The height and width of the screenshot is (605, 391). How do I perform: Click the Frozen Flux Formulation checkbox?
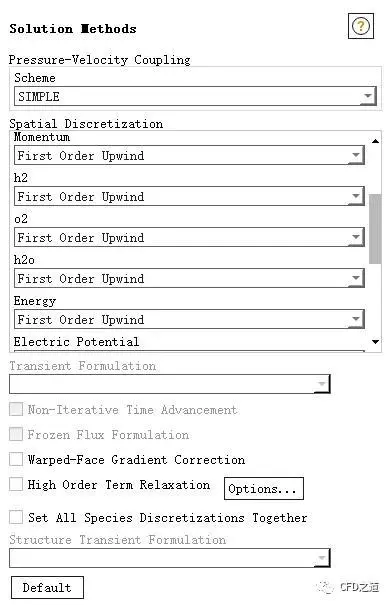coord(16,434)
